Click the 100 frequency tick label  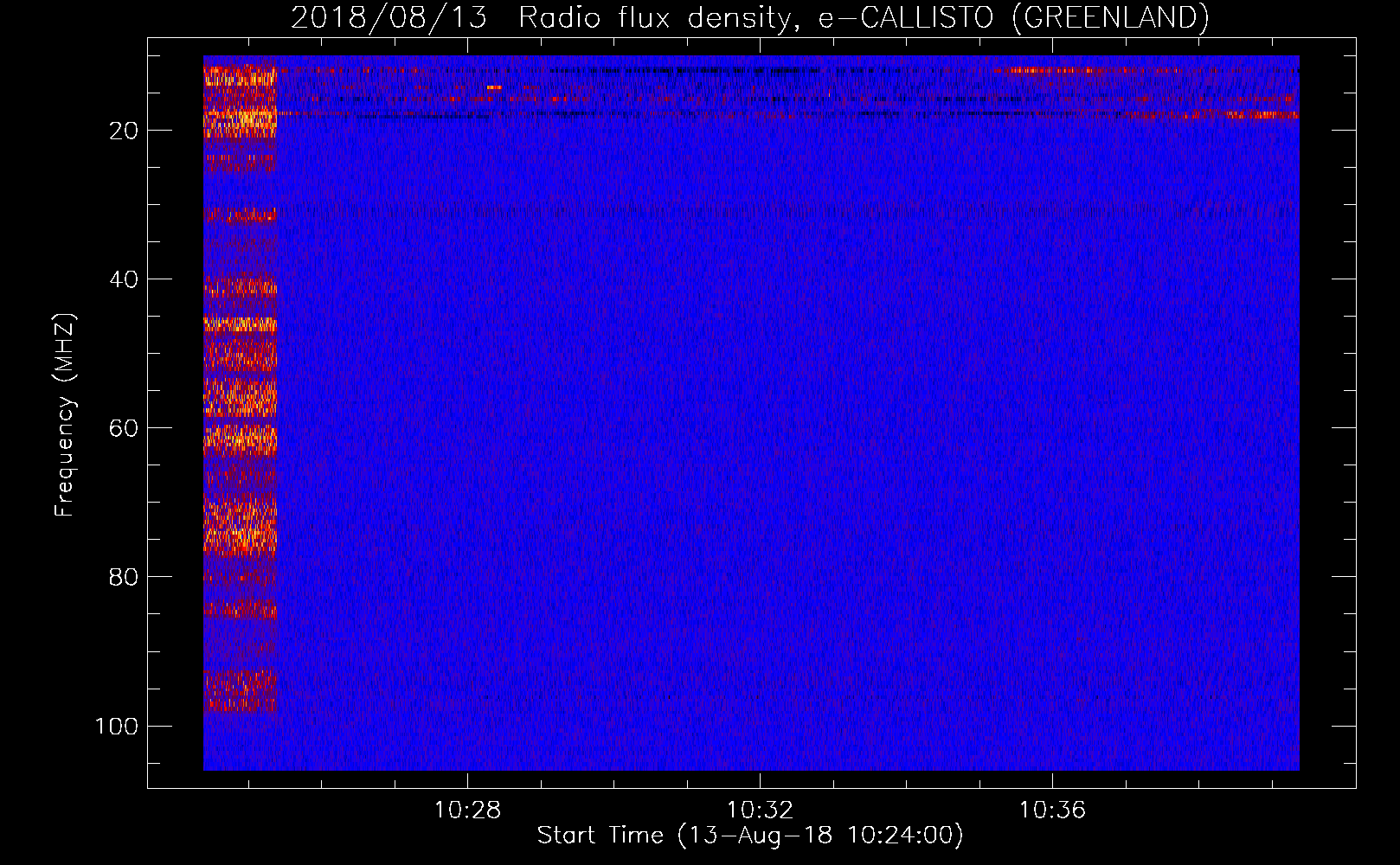(117, 726)
